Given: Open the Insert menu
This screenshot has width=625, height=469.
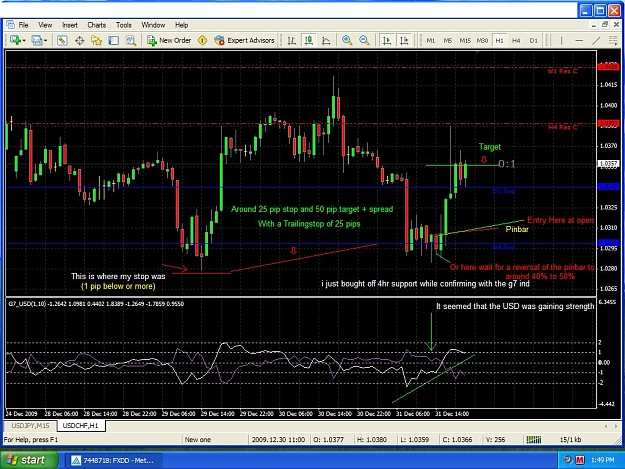Looking at the screenshot, I should (70, 25).
